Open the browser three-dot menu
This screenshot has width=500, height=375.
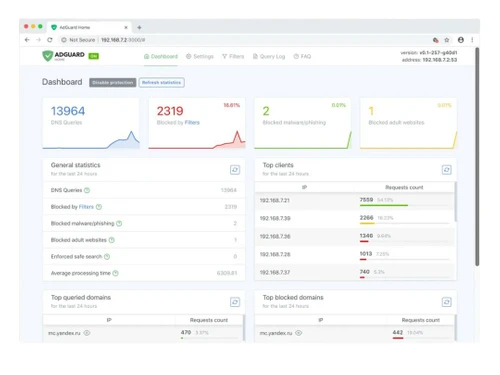pyautogui.click(x=472, y=40)
